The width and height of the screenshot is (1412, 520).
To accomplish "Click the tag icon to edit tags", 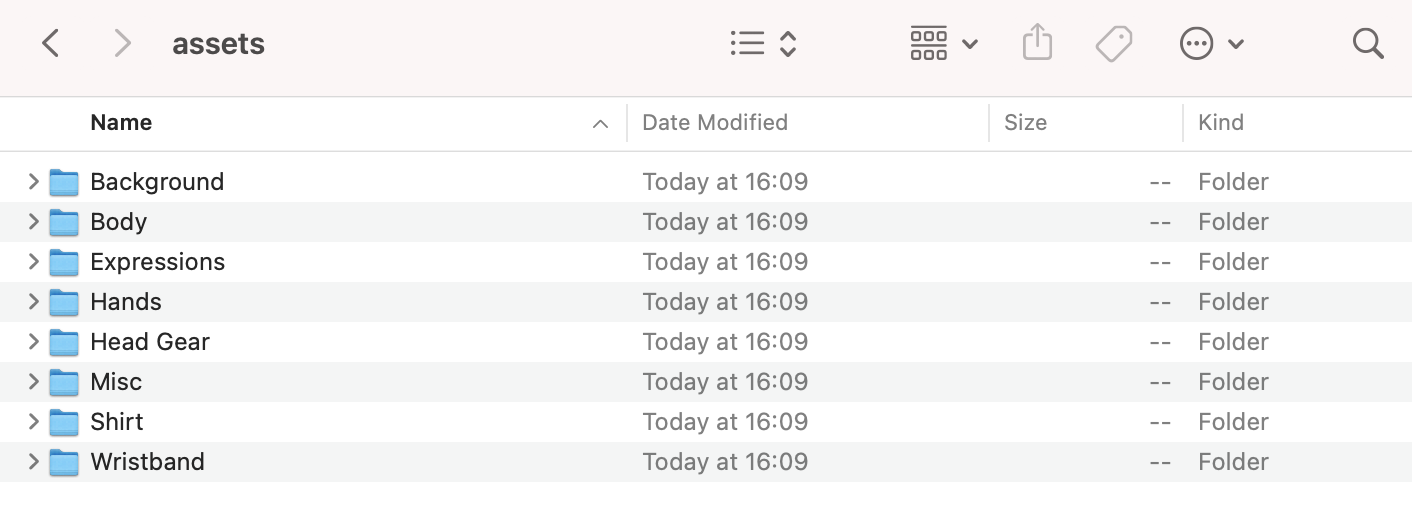I will [1113, 44].
